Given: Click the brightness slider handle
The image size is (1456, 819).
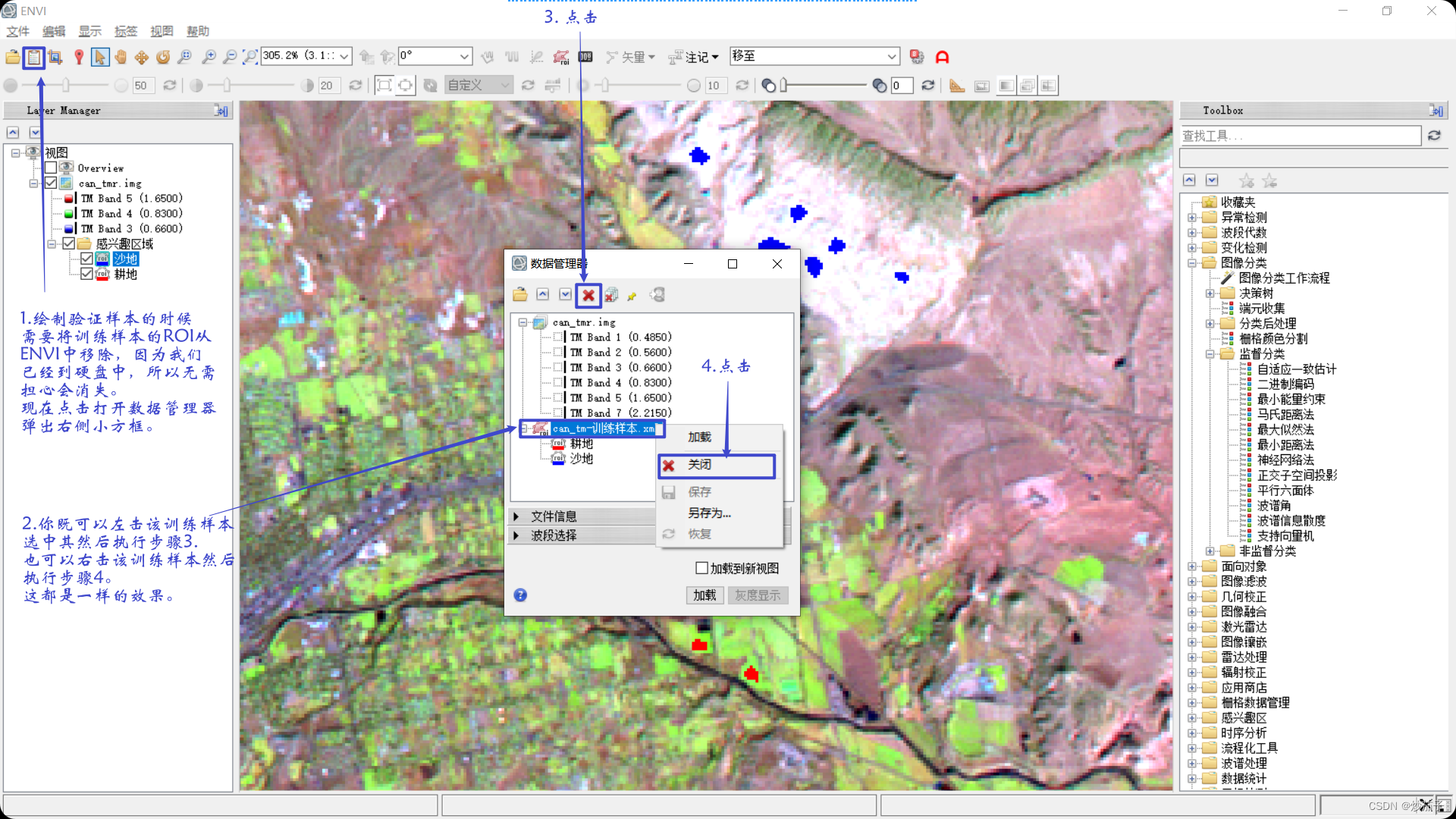Looking at the screenshot, I should pyautogui.click(x=66, y=86).
